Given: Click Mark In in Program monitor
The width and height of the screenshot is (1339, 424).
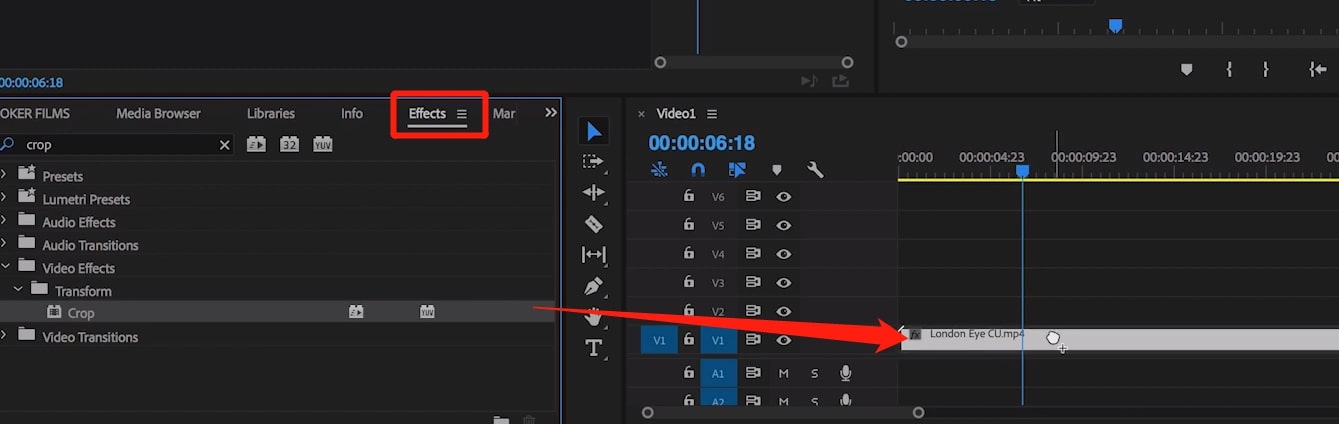Looking at the screenshot, I should coord(1229,69).
